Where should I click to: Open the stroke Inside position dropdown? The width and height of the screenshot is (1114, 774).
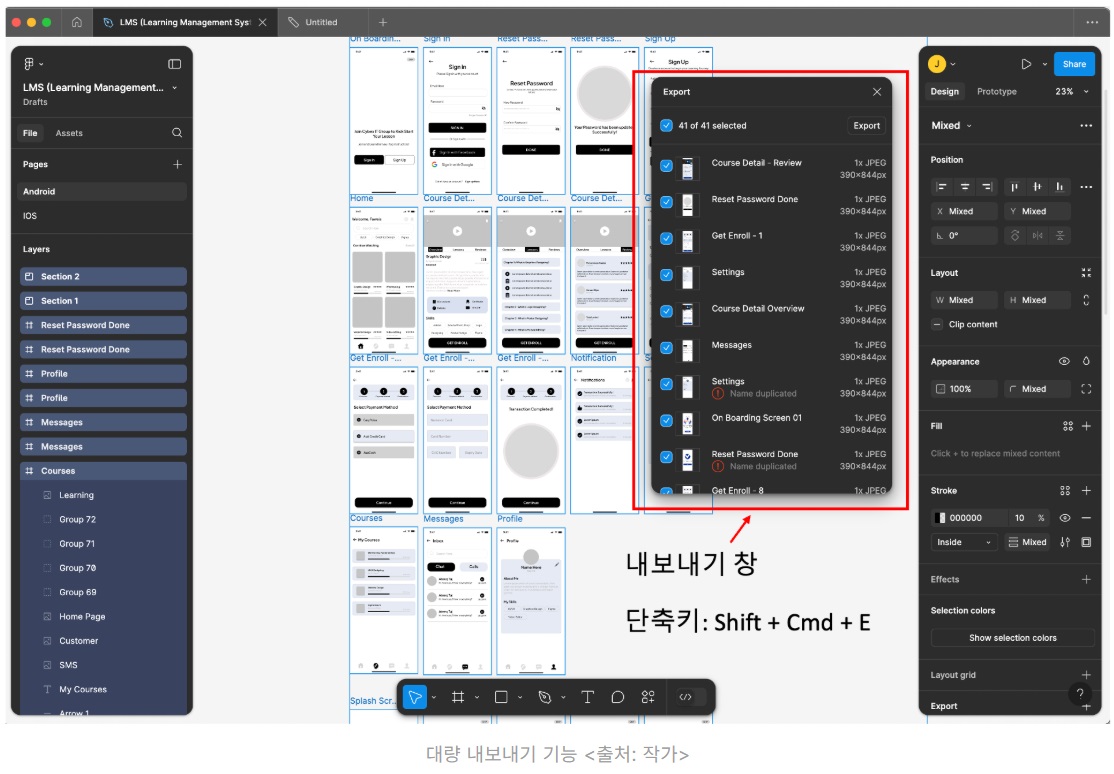pos(963,542)
